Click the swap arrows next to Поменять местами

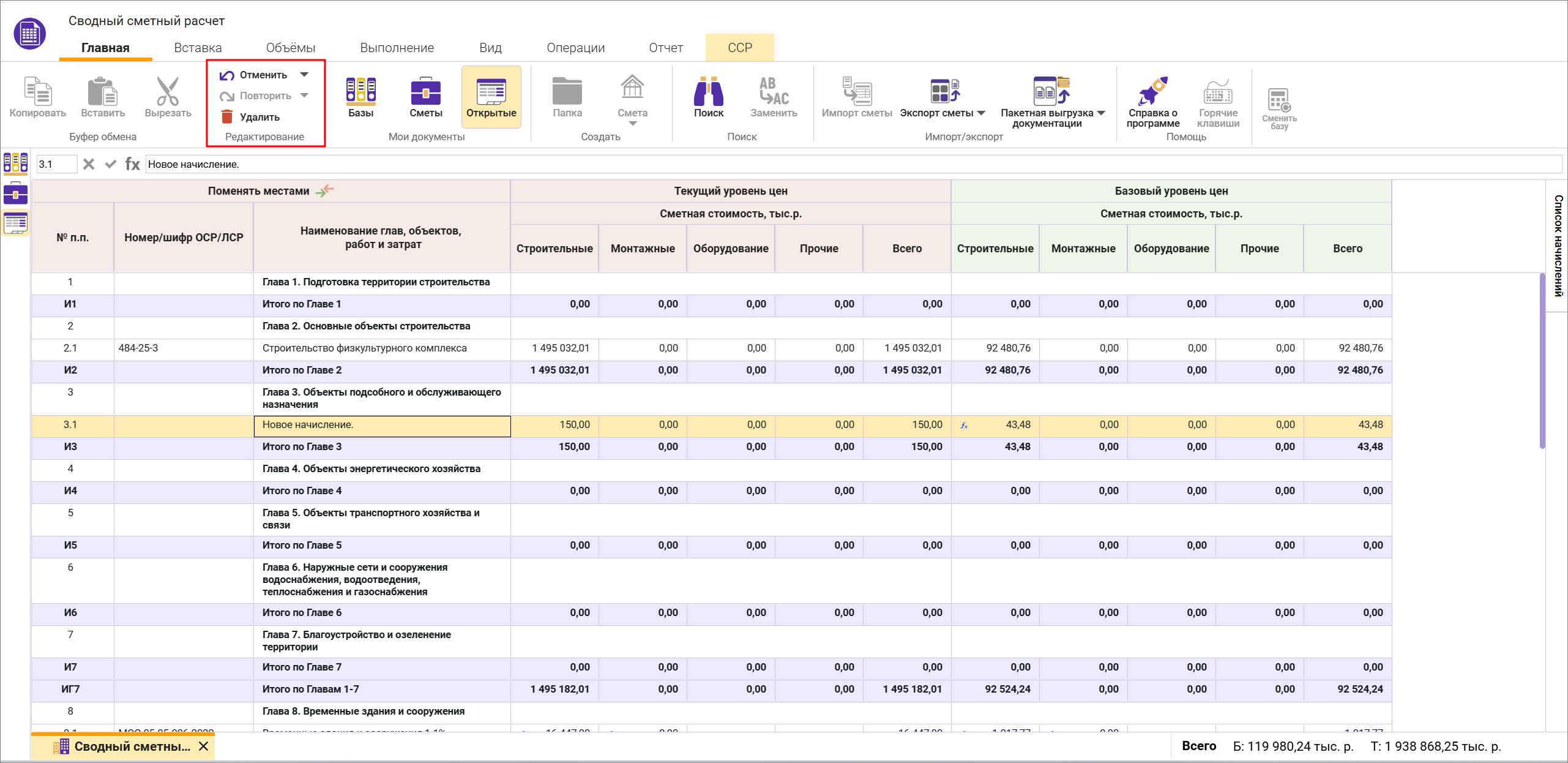tap(324, 190)
